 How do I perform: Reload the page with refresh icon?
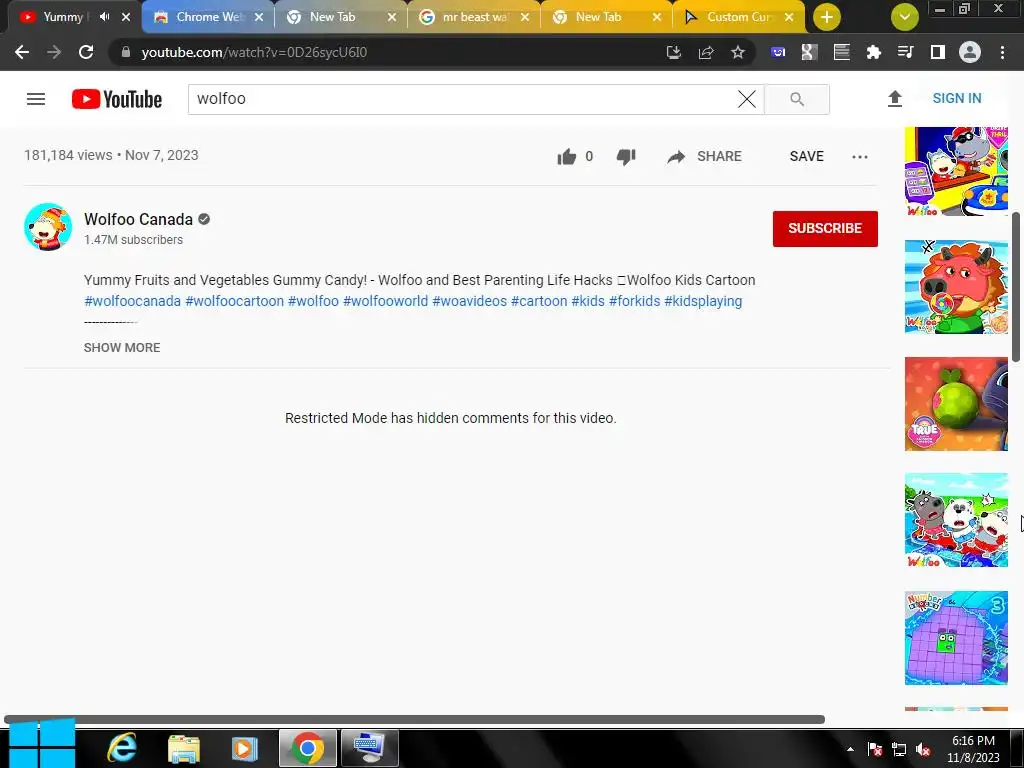pos(86,52)
